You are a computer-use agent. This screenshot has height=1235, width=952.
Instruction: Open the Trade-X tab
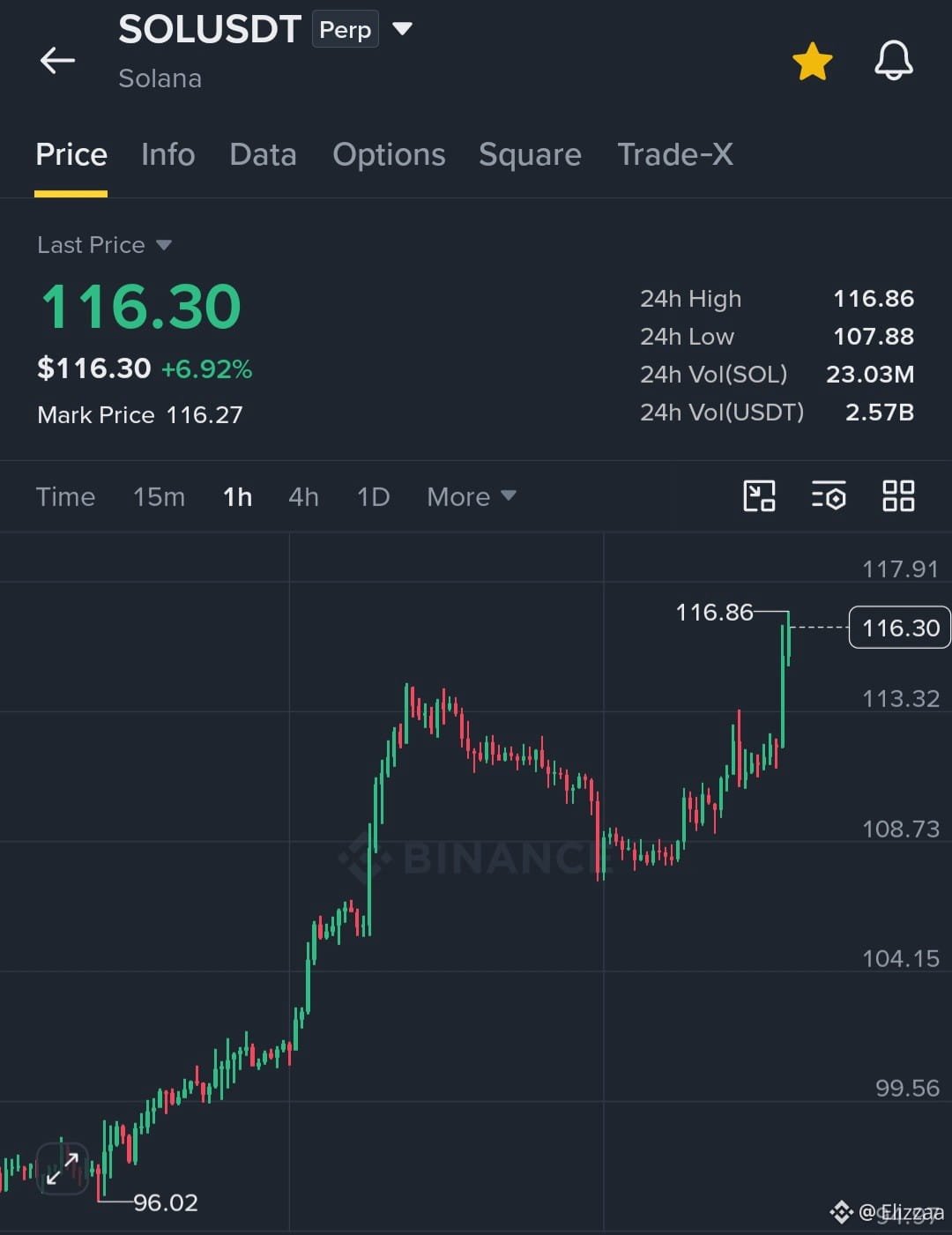click(x=675, y=155)
